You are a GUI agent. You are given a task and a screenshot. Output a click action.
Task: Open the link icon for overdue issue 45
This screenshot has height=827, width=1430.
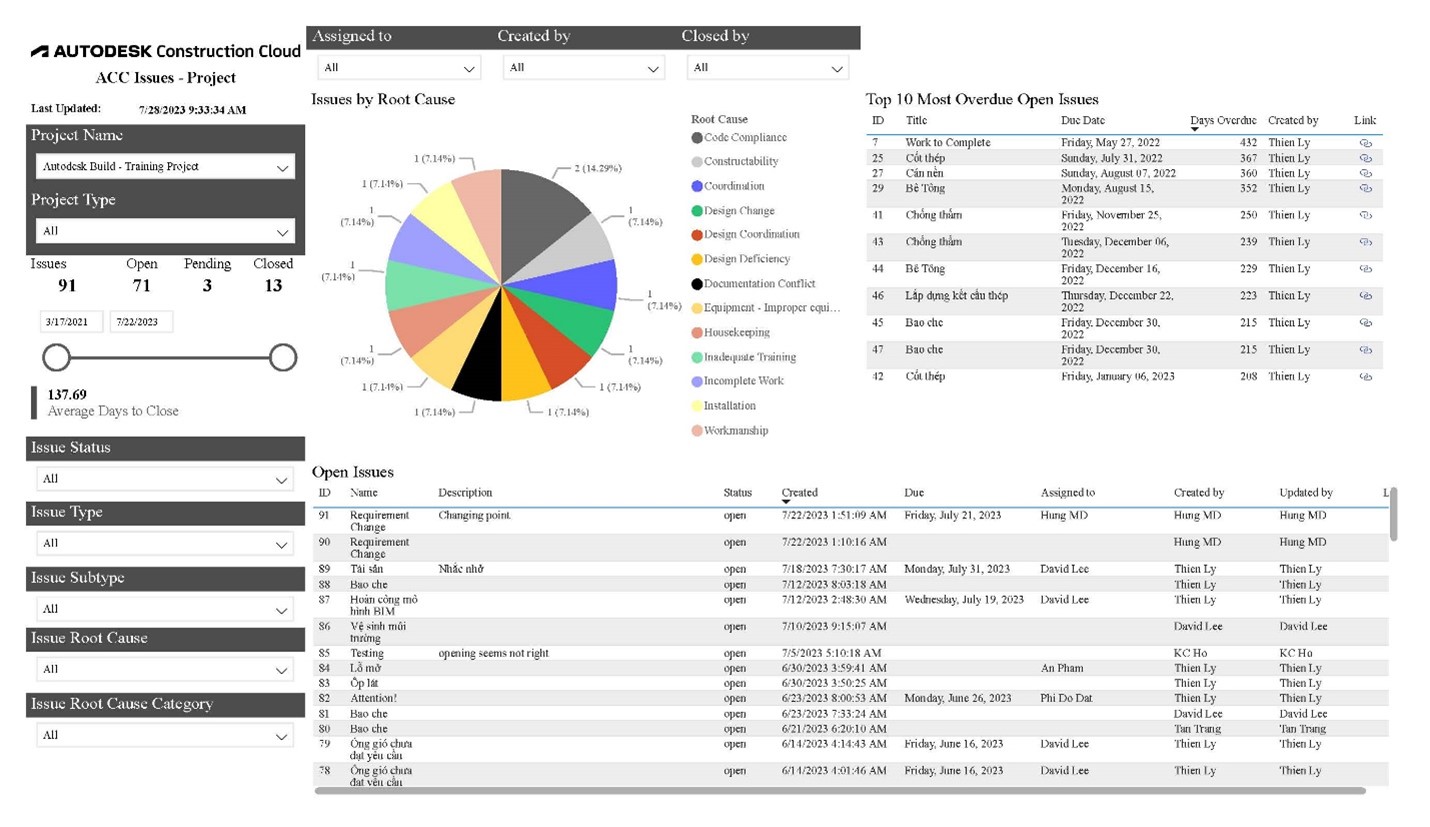pyautogui.click(x=1365, y=323)
